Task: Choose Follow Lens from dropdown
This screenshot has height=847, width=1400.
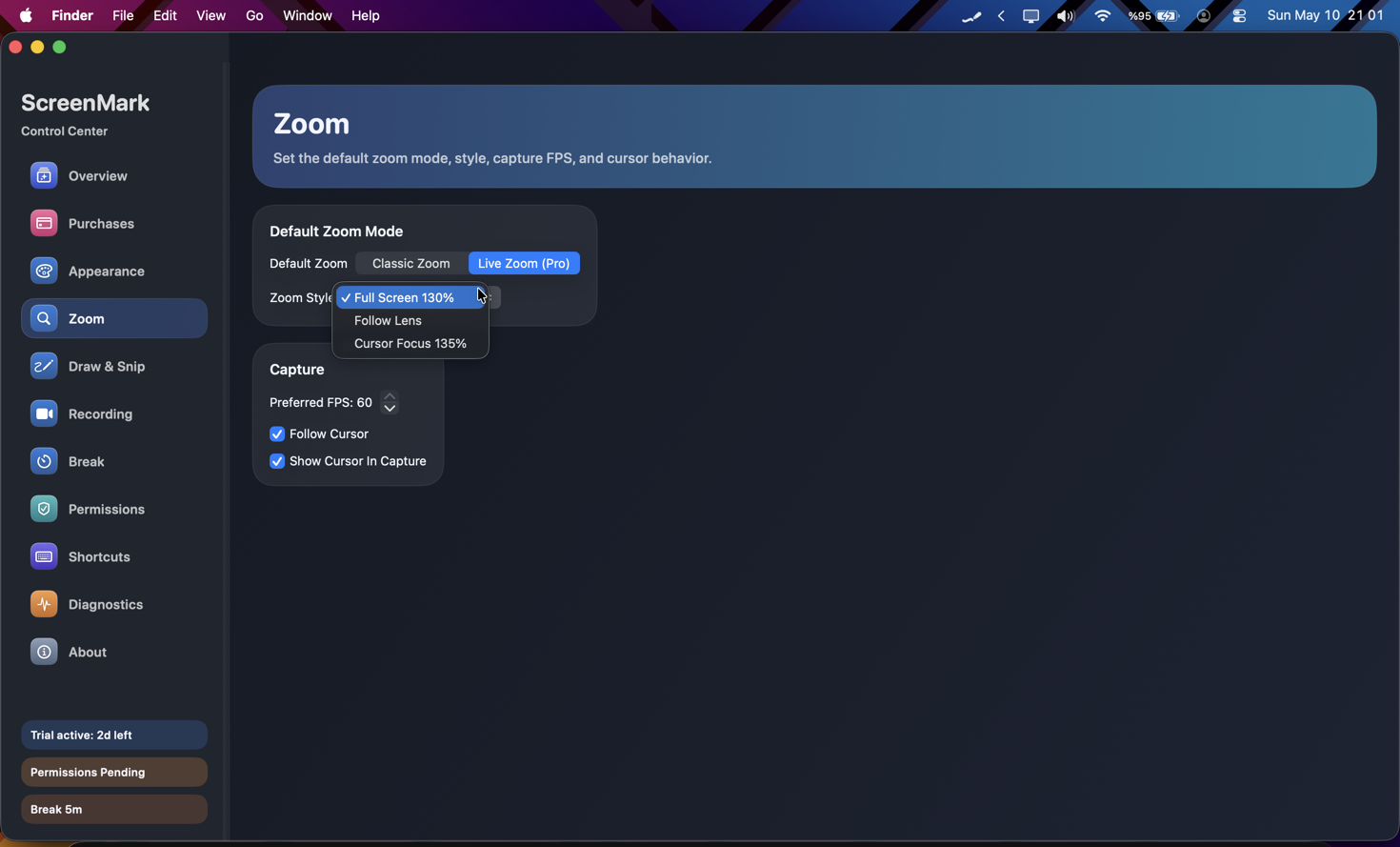Action: pyautogui.click(x=410, y=320)
